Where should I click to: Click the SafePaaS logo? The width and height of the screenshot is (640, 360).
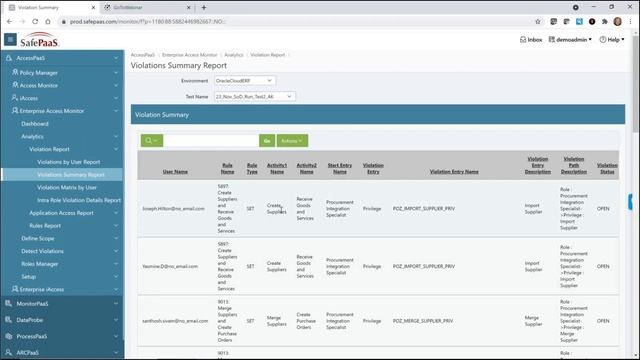click(x=39, y=40)
